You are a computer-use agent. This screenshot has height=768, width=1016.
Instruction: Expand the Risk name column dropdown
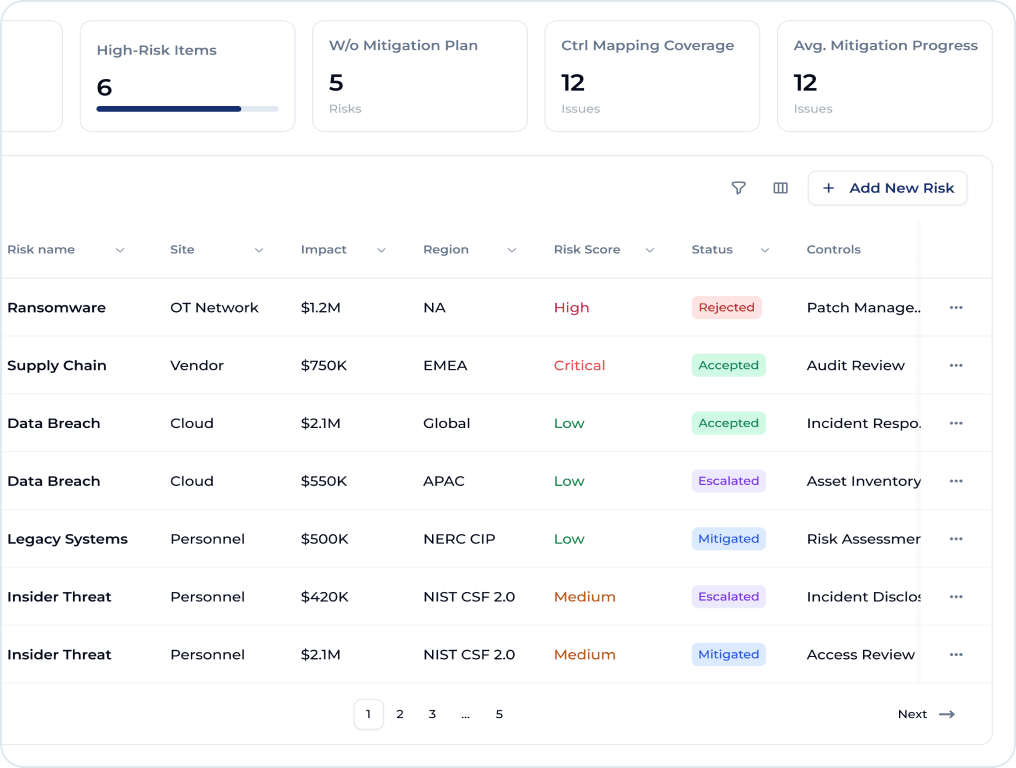(120, 250)
